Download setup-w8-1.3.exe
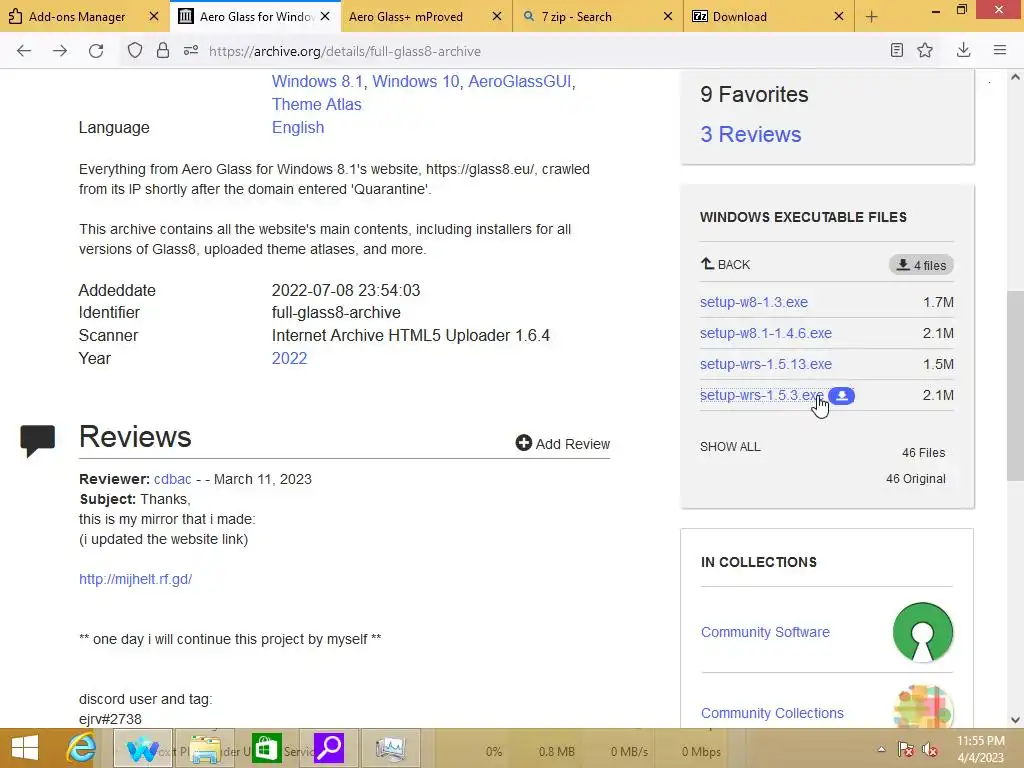 (754, 302)
